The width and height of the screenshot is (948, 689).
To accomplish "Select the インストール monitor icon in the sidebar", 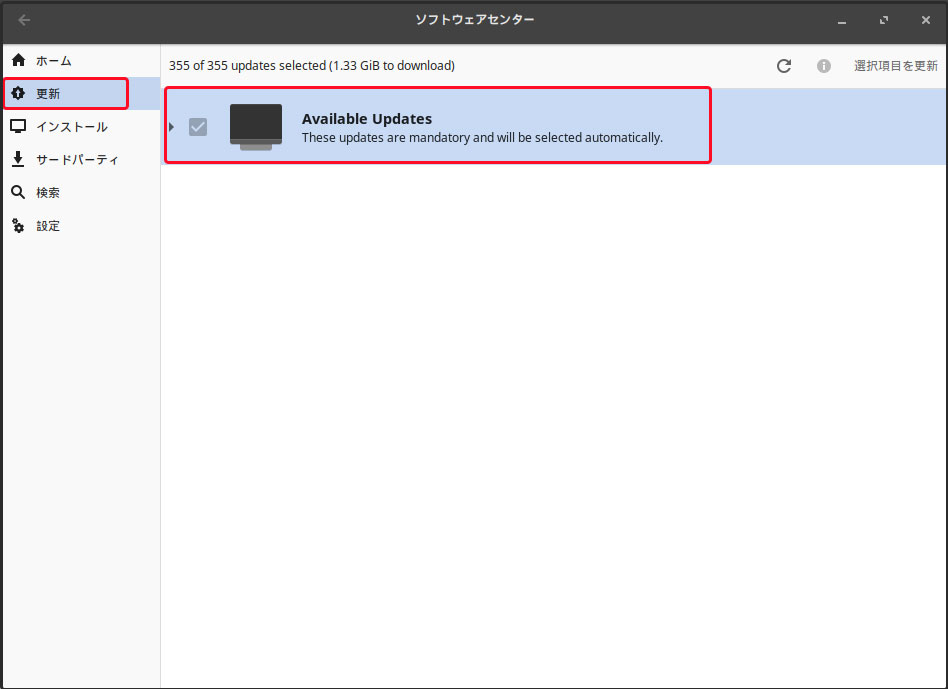I will point(18,127).
